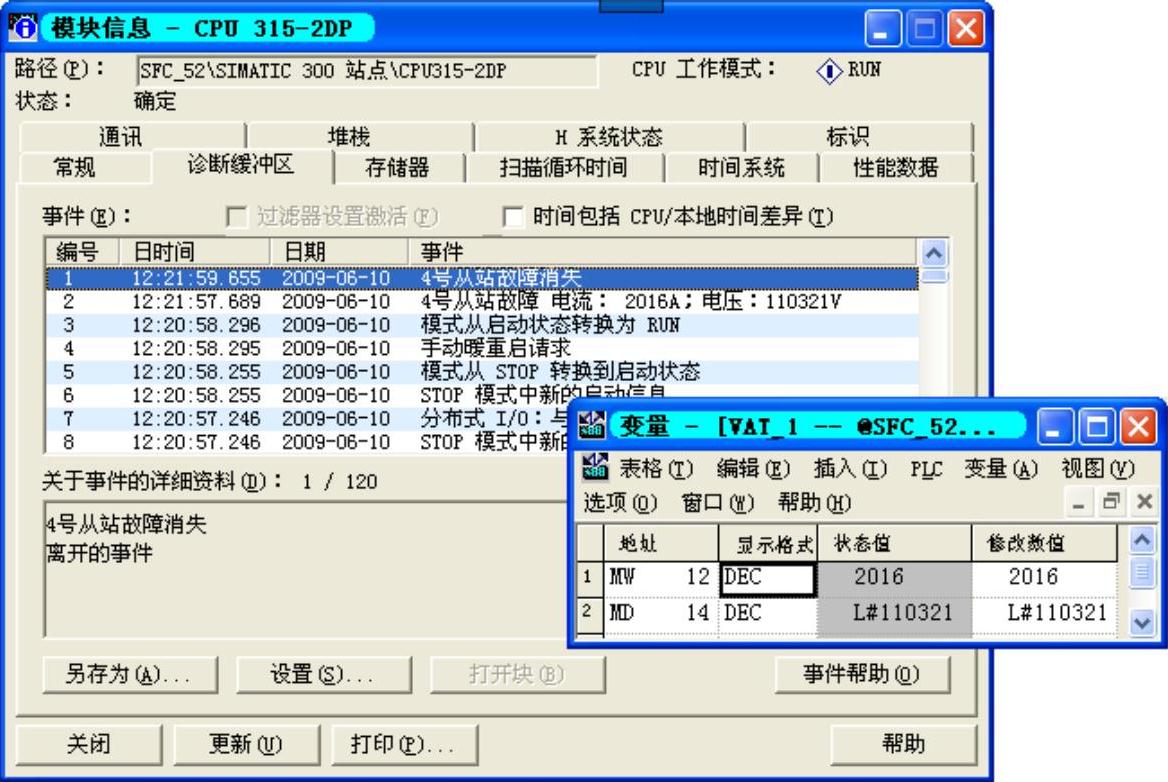Click the module information title bar icon
The width and height of the screenshot is (1168, 782).
tap(23, 28)
